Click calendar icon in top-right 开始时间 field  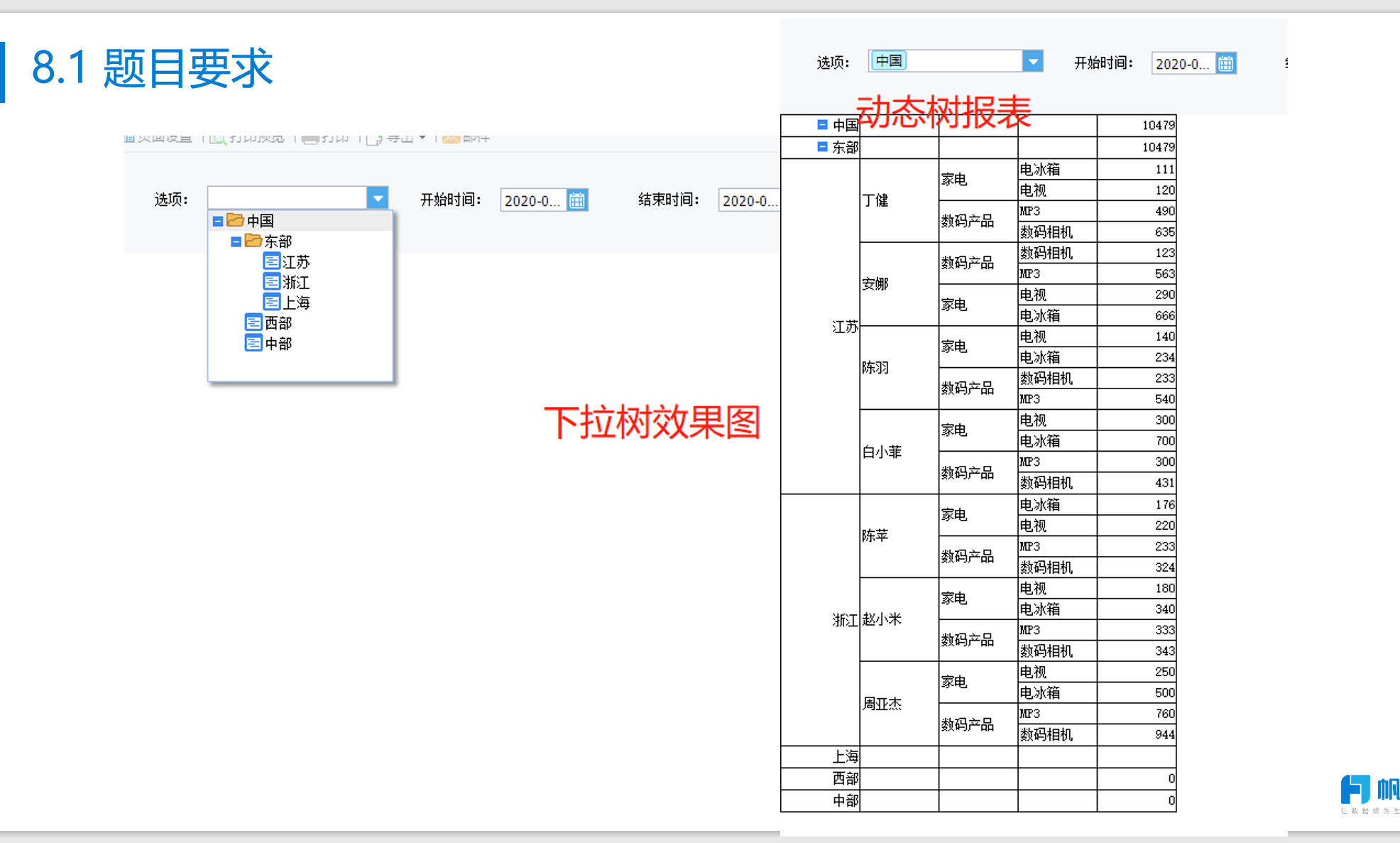click(x=1226, y=63)
